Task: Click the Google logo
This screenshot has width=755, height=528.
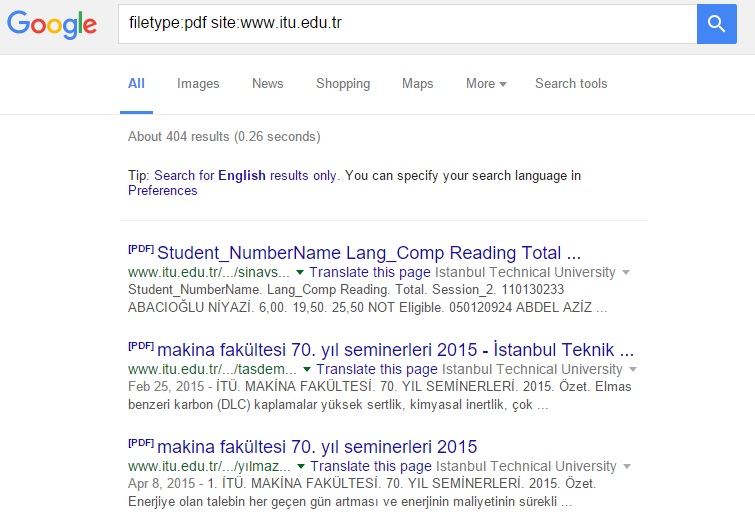Action: (x=52, y=24)
